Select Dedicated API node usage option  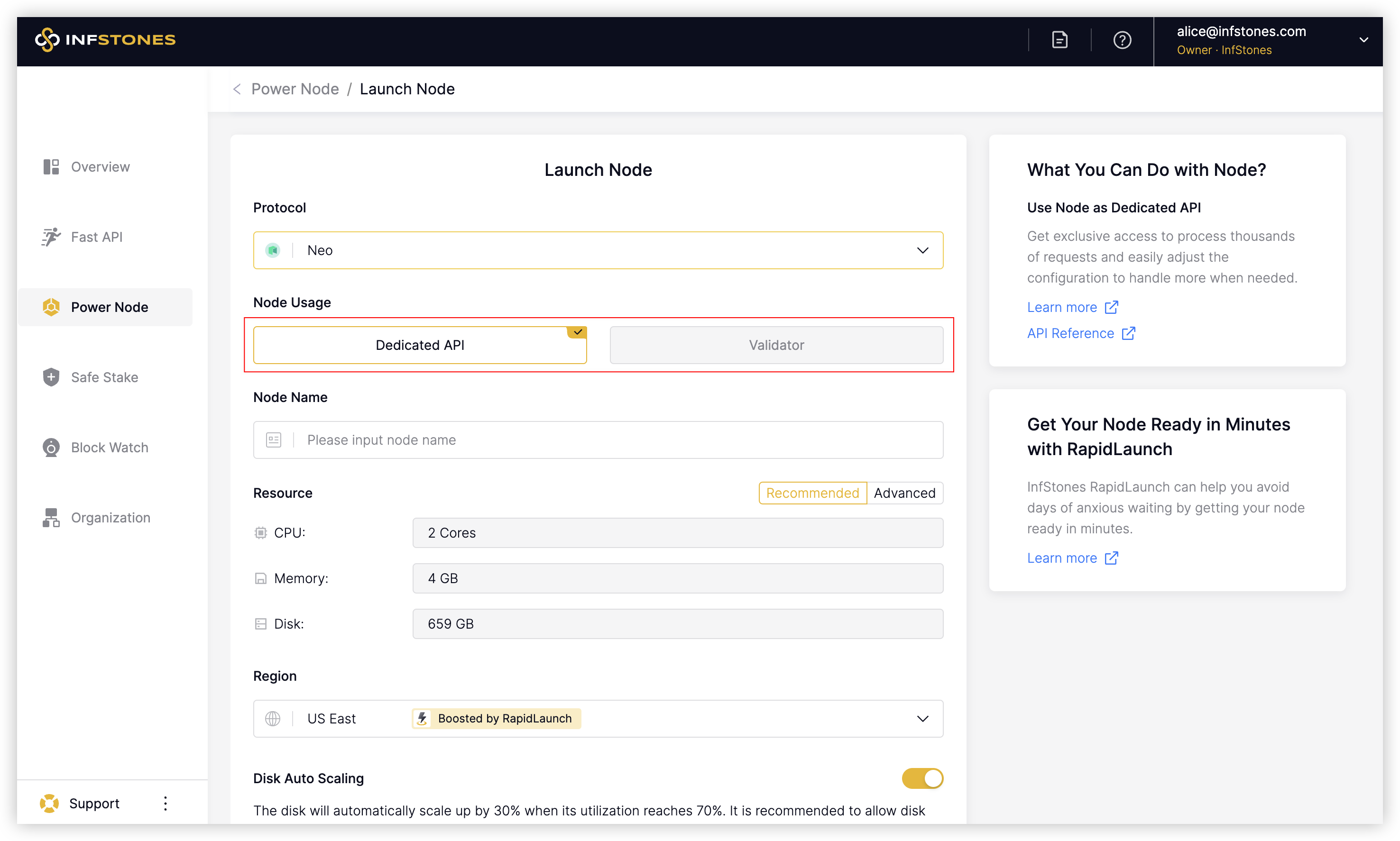point(419,345)
